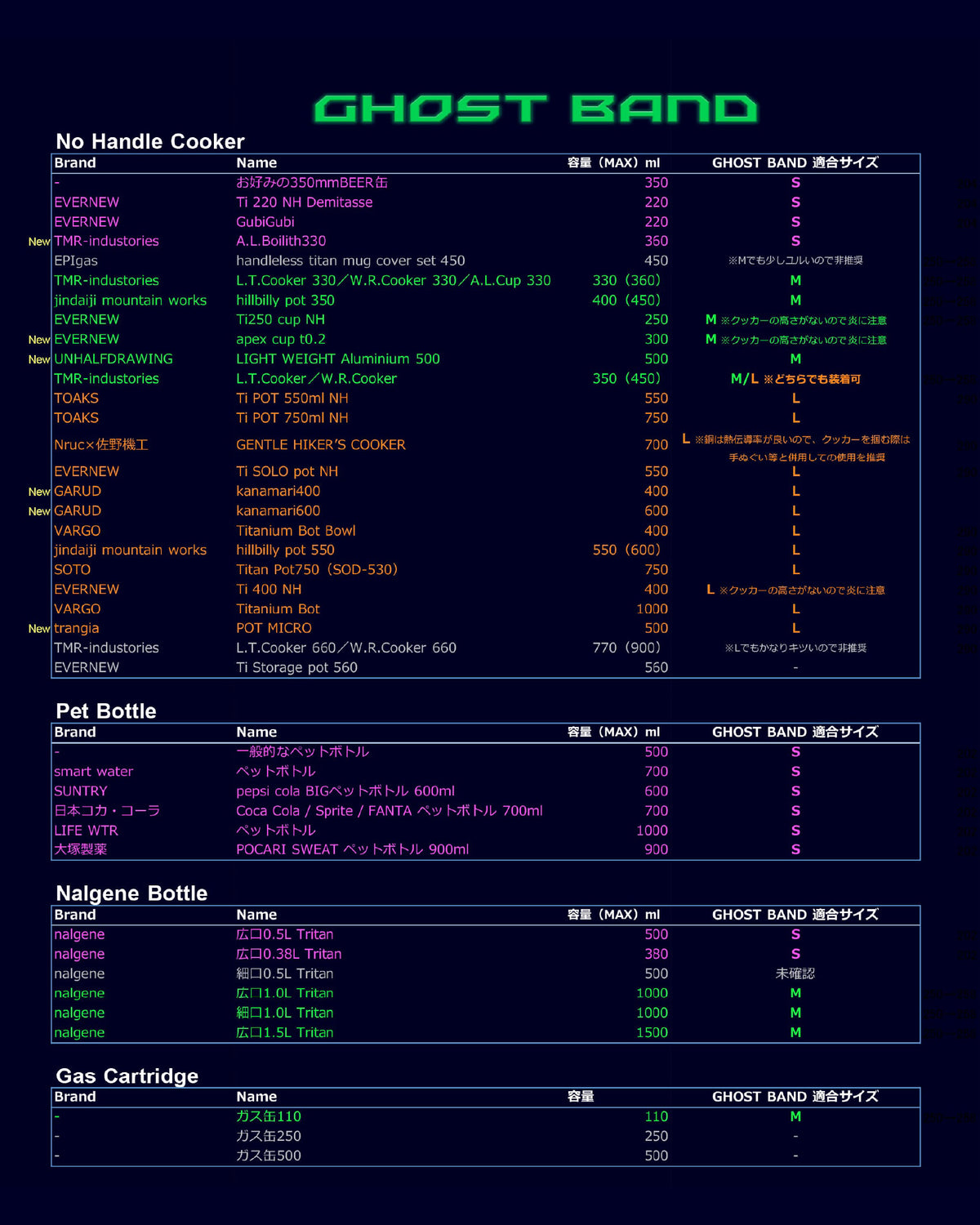Select '細口0.5L Tritan' bottle name
980x1225 pixels.
tap(285, 973)
